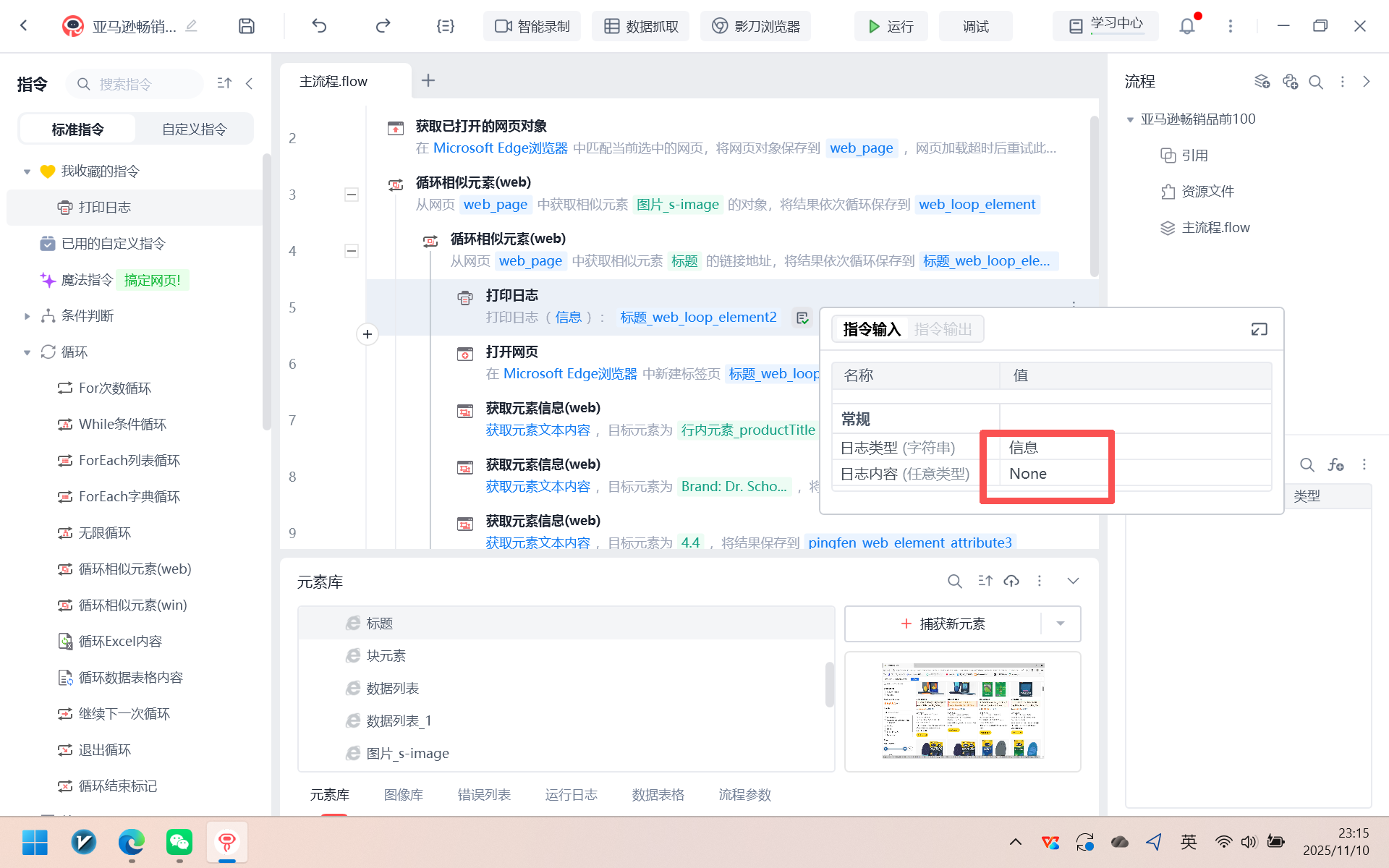Collapse the loop block at line 3
The width and height of the screenshot is (1389, 868).
point(352,195)
